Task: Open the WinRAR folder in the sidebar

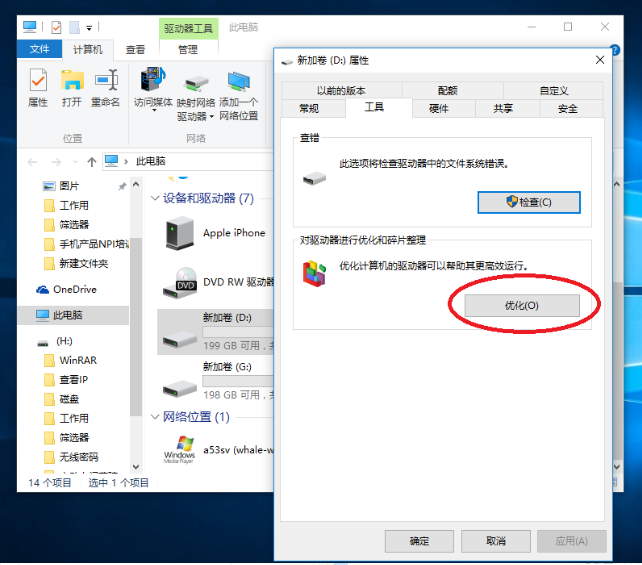Action: click(x=70, y=360)
